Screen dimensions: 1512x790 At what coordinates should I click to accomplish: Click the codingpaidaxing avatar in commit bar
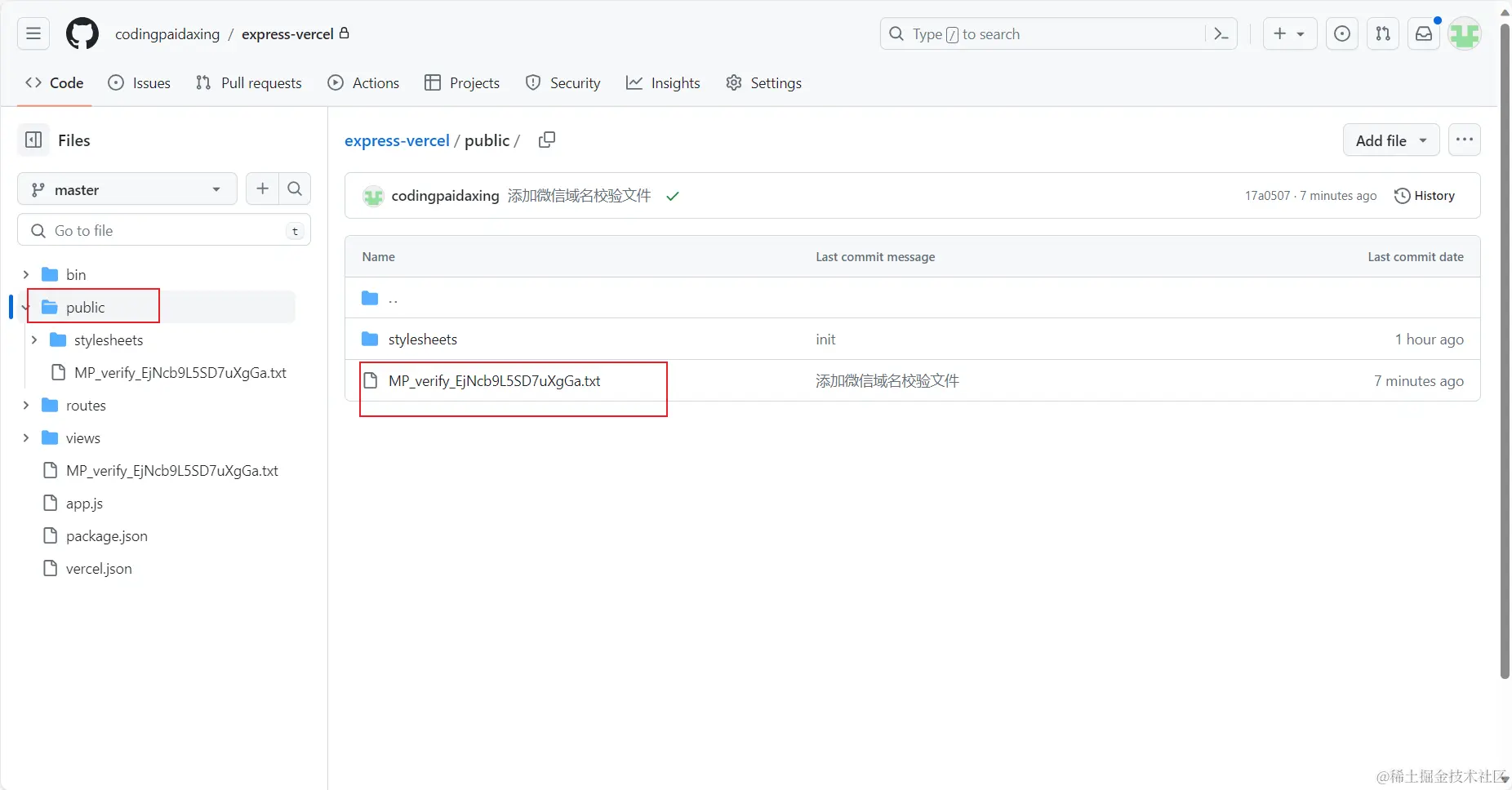tap(373, 196)
